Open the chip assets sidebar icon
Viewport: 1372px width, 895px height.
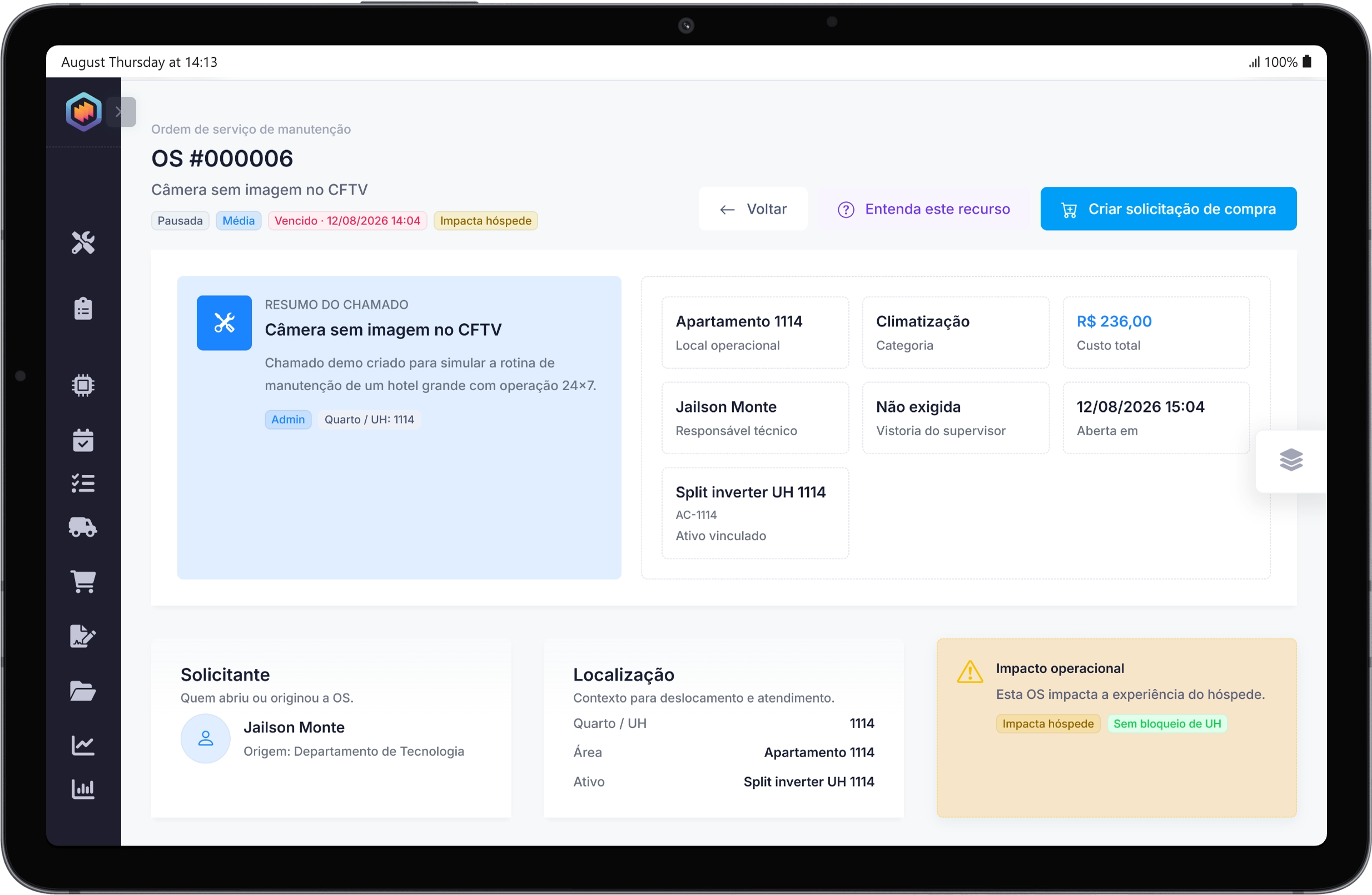tap(83, 385)
